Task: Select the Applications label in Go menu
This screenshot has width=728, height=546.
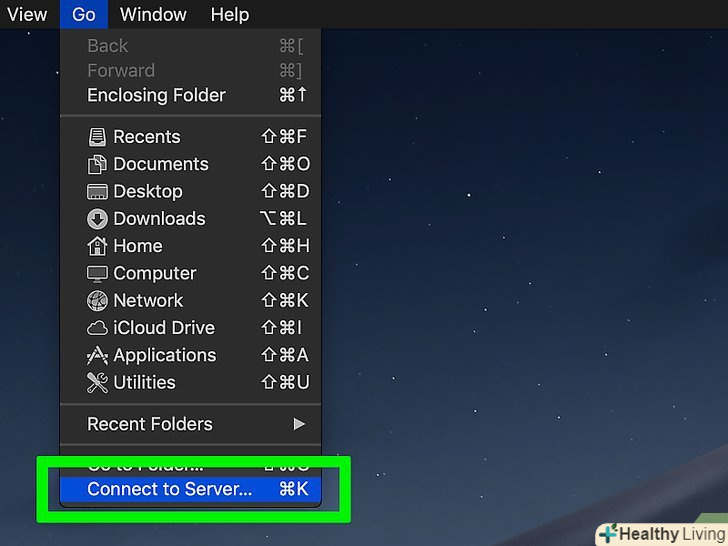Action: (165, 356)
